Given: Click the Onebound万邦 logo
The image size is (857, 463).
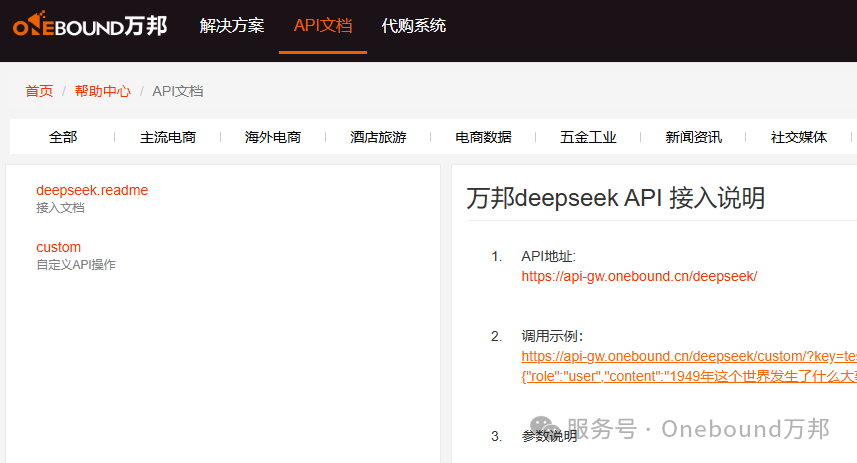Looking at the screenshot, I should pyautogui.click(x=90, y=25).
